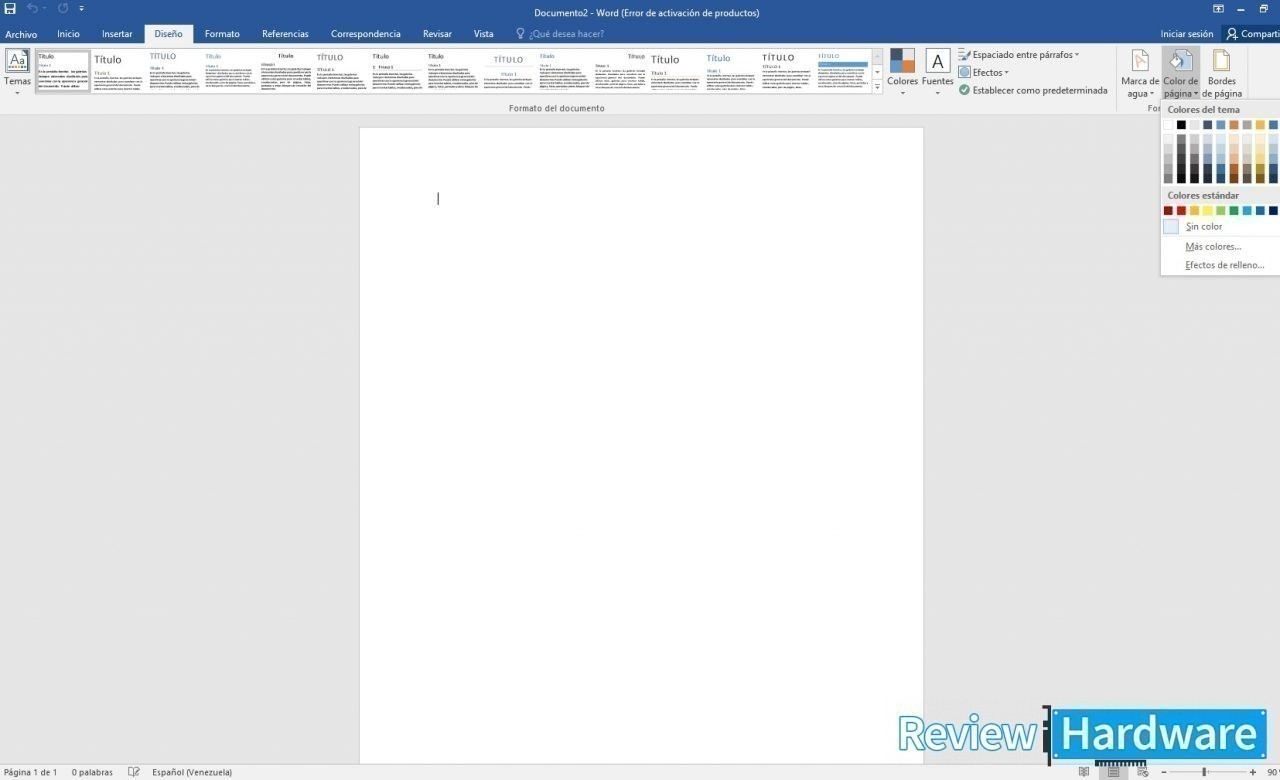
Task: Select the green standard color
Action: [1234, 211]
